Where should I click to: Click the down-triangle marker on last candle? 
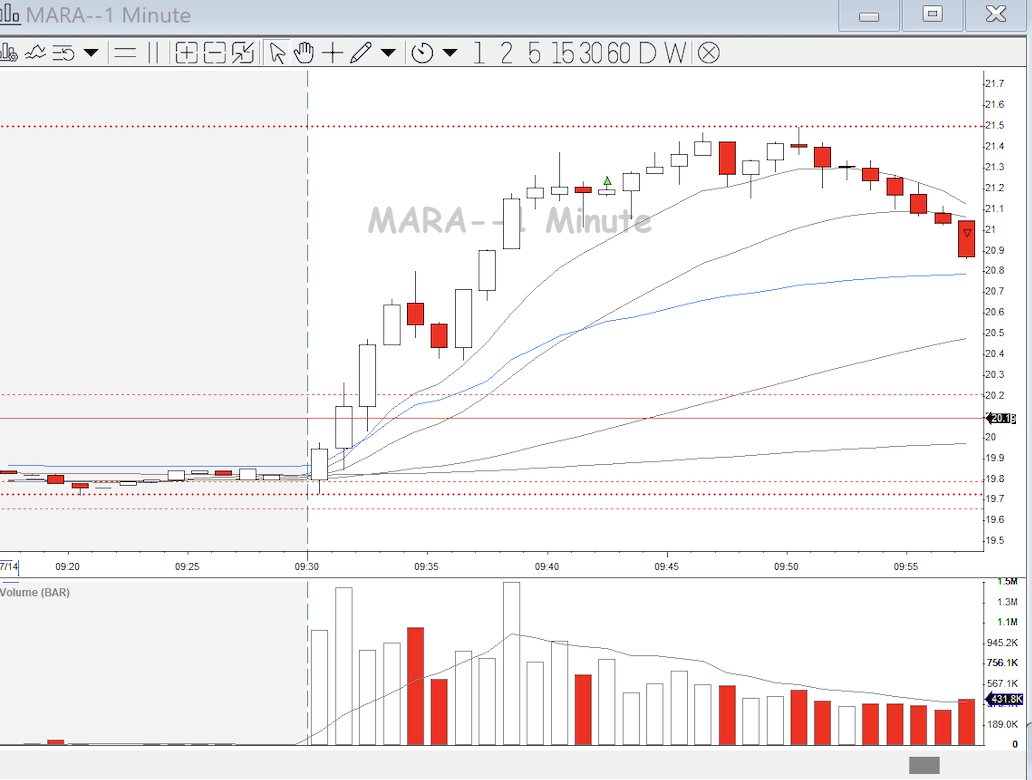(x=967, y=233)
